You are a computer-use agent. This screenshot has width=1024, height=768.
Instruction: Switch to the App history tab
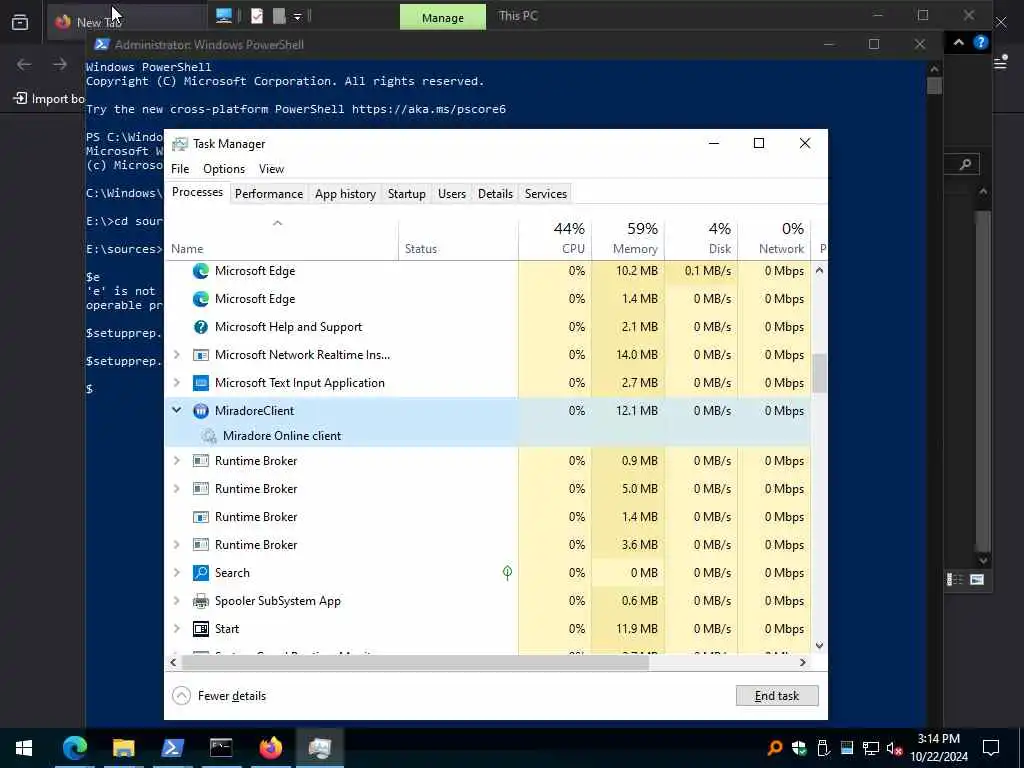[x=345, y=194]
